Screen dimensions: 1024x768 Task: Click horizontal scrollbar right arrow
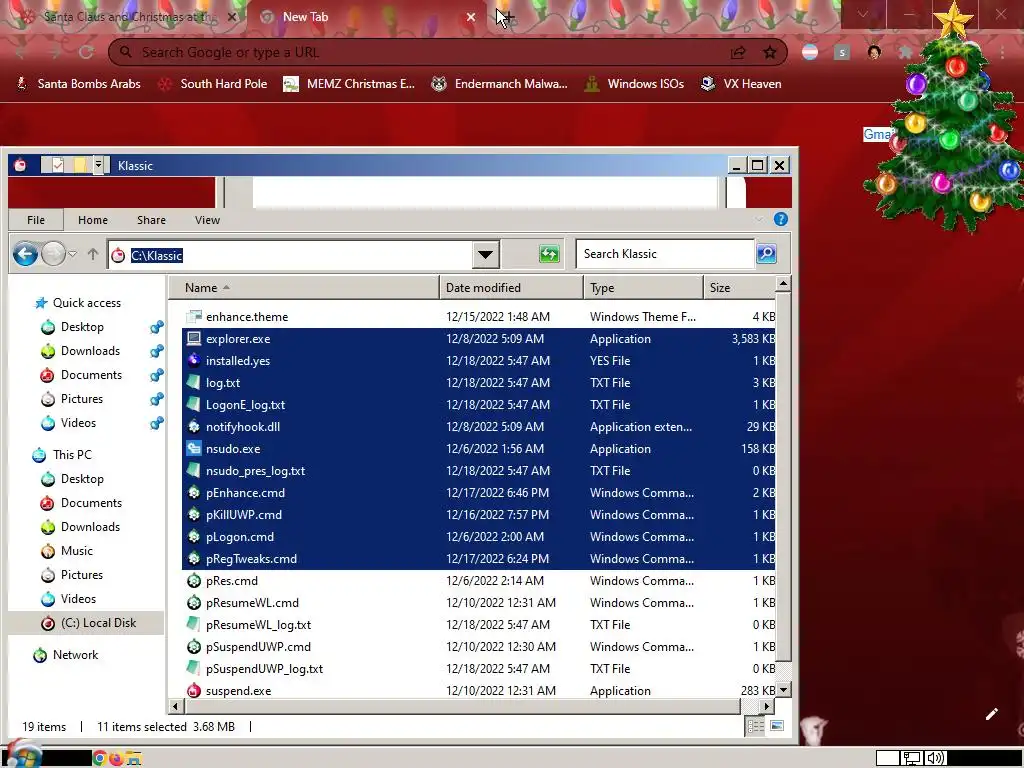click(766, 706)
